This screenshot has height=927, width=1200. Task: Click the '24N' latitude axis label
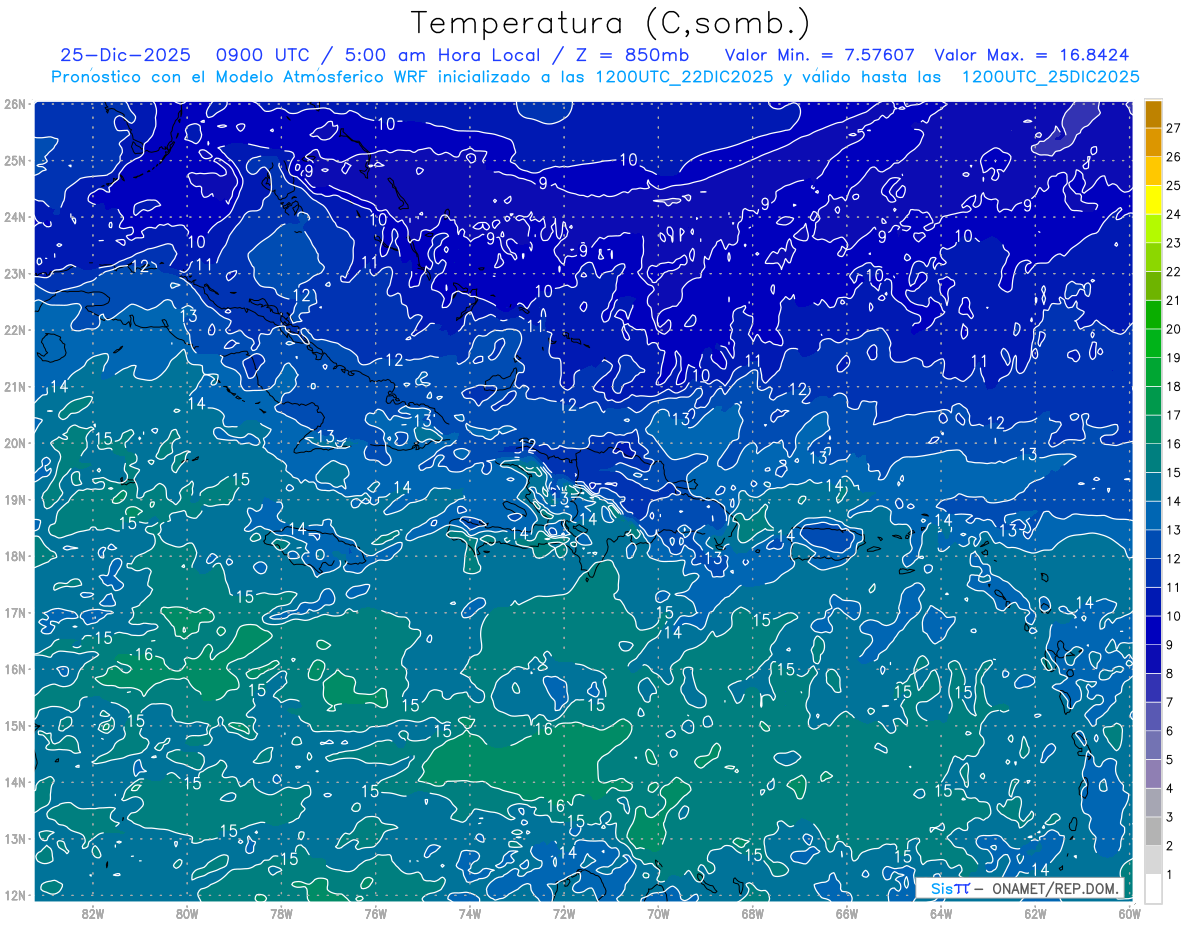pyautogui.click(x=14, y=217)
